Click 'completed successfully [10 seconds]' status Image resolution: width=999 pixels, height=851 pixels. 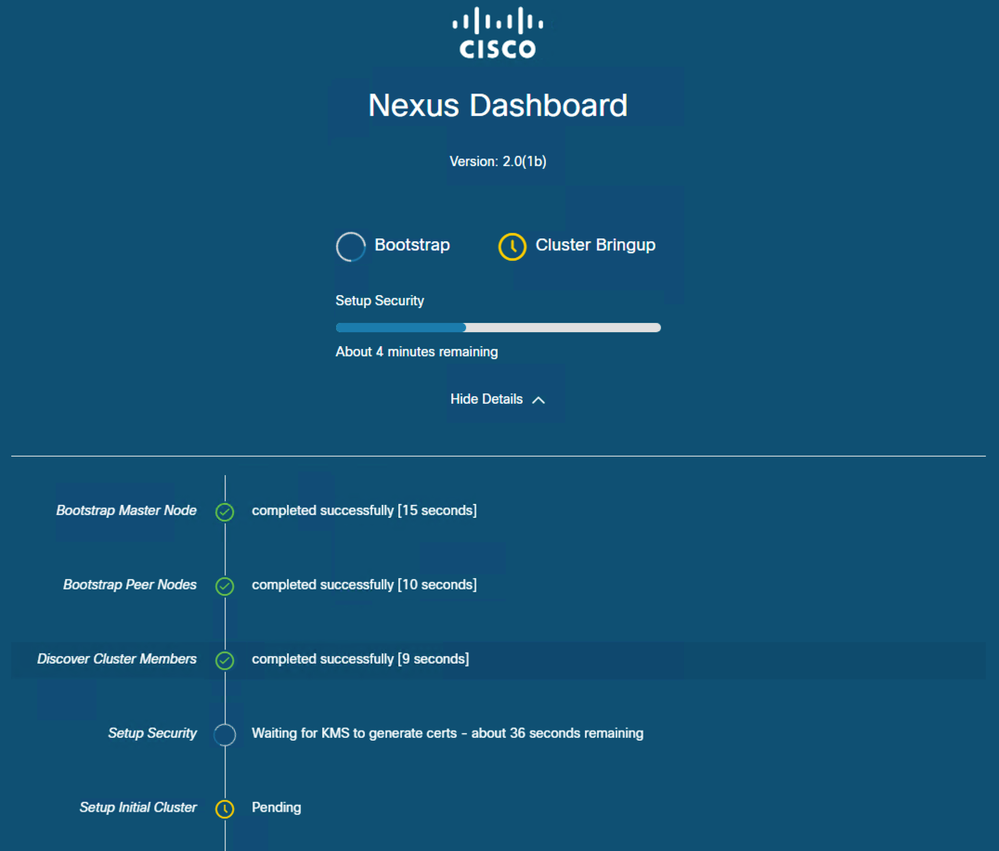coord(364,585)
